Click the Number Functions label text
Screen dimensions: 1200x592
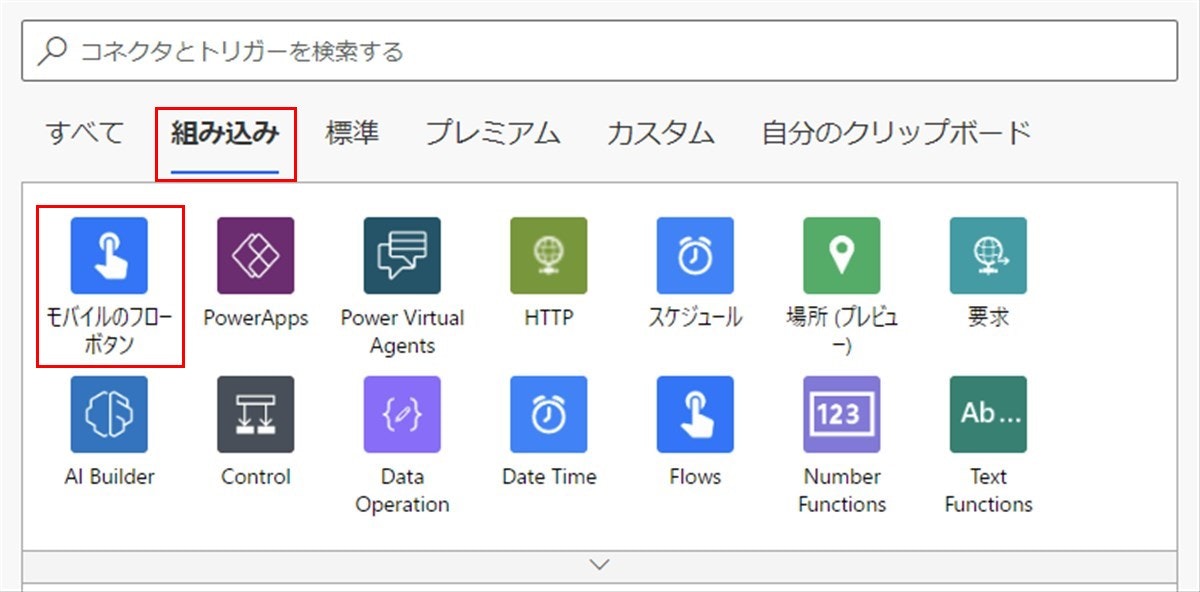[x=842, y=490]
